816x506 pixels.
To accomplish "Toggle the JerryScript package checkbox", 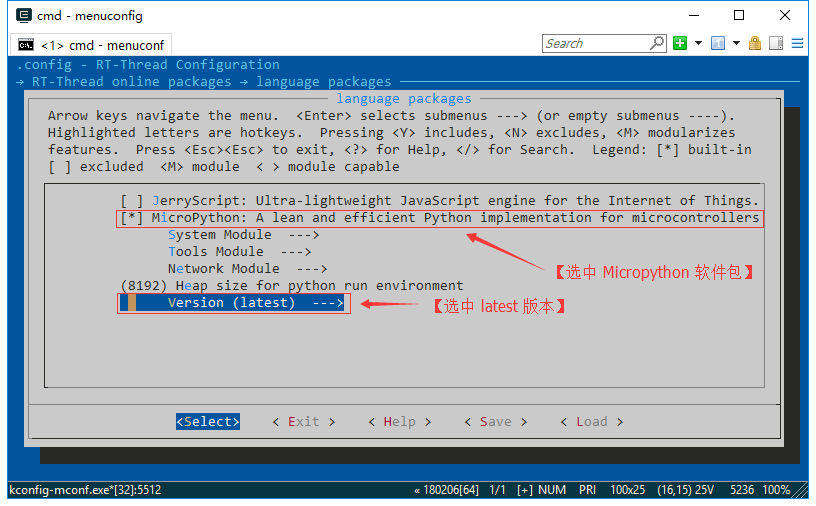I will [132, 200].
